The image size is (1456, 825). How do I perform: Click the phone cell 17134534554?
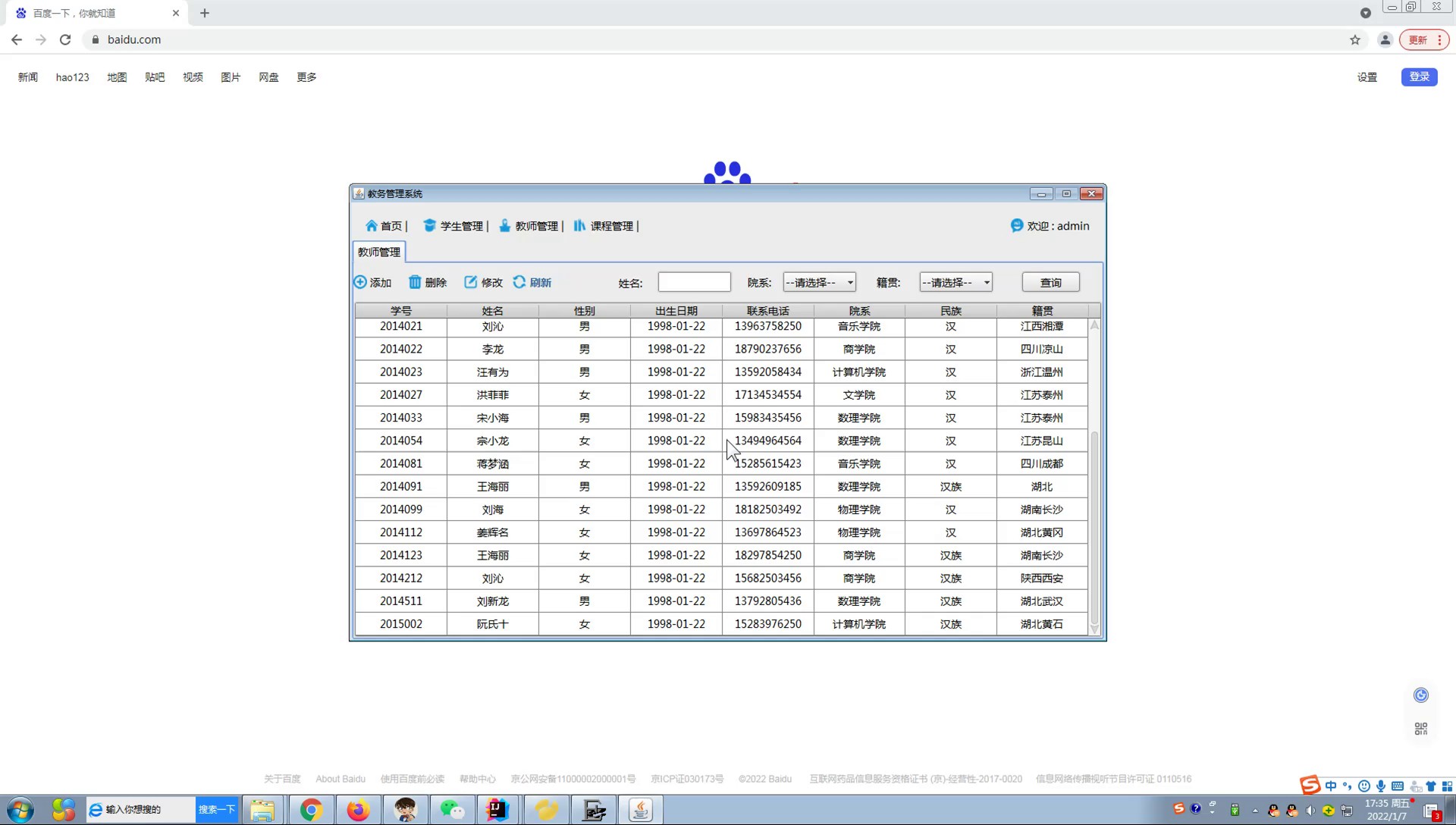coord(767,394)
